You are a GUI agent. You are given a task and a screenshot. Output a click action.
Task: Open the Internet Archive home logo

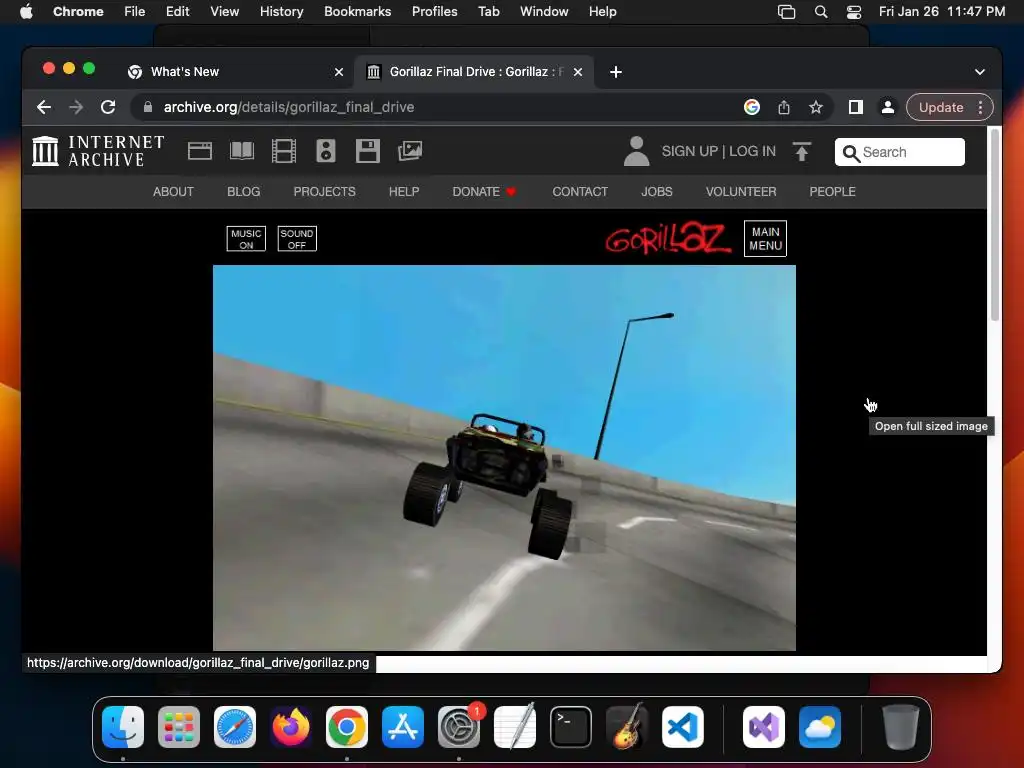pyautogui.click(x=98, y=151)
